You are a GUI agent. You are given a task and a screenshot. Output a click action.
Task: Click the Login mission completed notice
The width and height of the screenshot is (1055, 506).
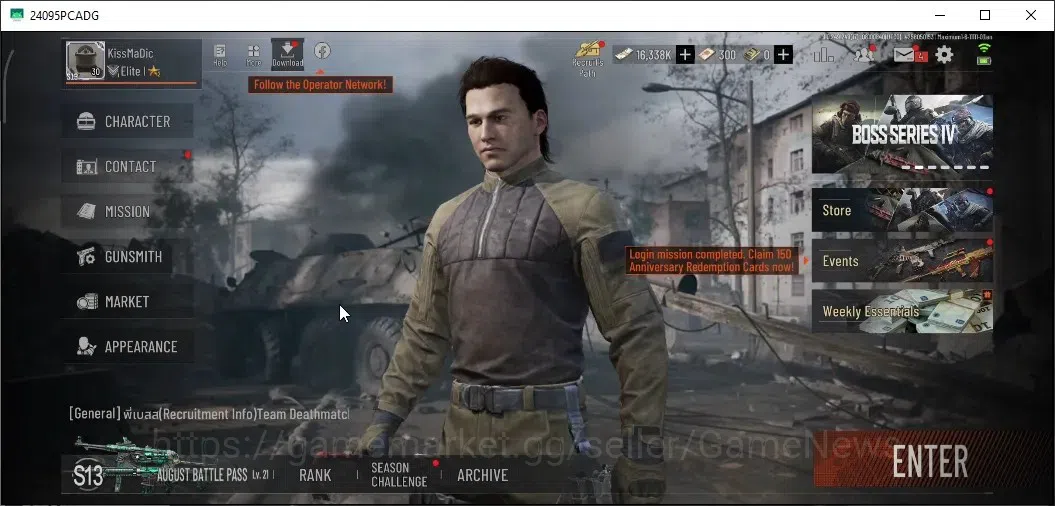point(713,260)
